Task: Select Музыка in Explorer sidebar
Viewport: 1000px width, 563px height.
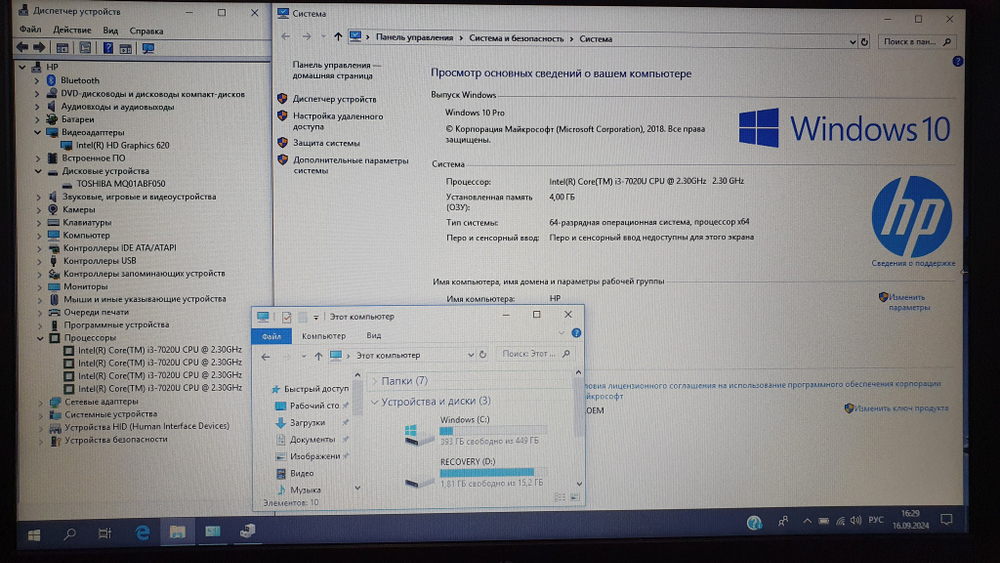Action: [x=305, y=490]
